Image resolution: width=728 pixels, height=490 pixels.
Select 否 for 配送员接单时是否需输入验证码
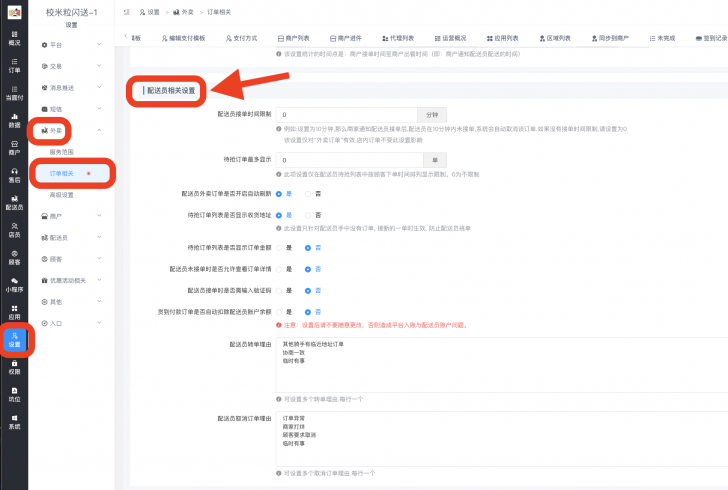pyautogui.click(x=308, y=291)
